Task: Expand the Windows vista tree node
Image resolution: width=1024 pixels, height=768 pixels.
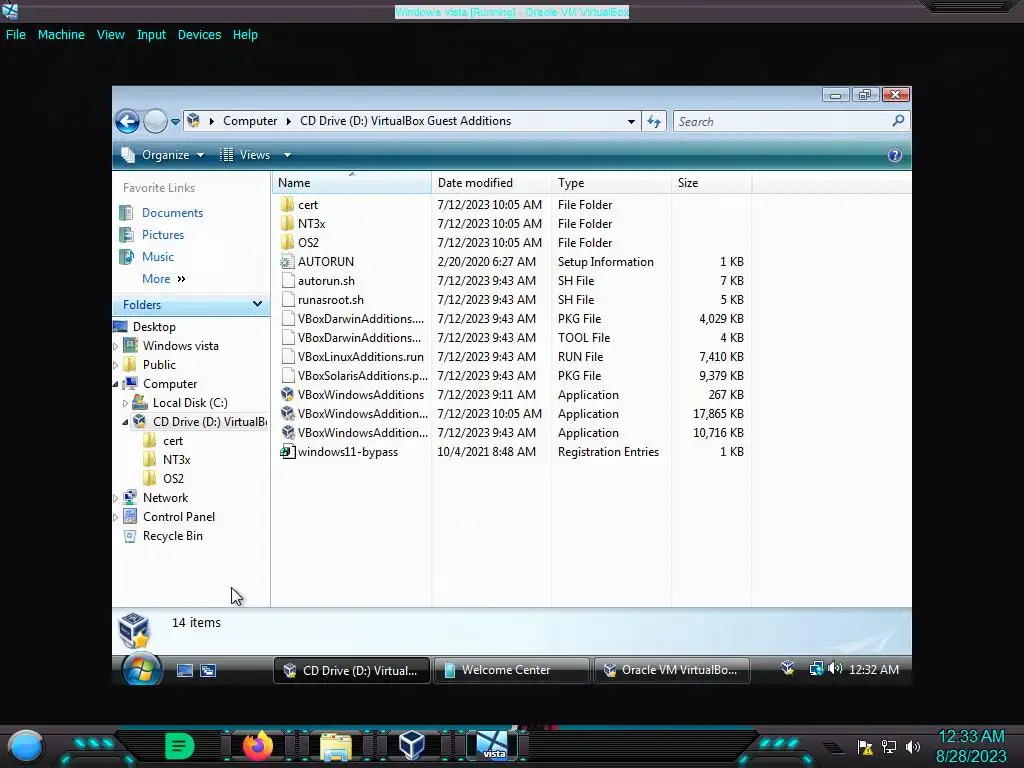Action: pyautogui.click(x=116, y=345)
